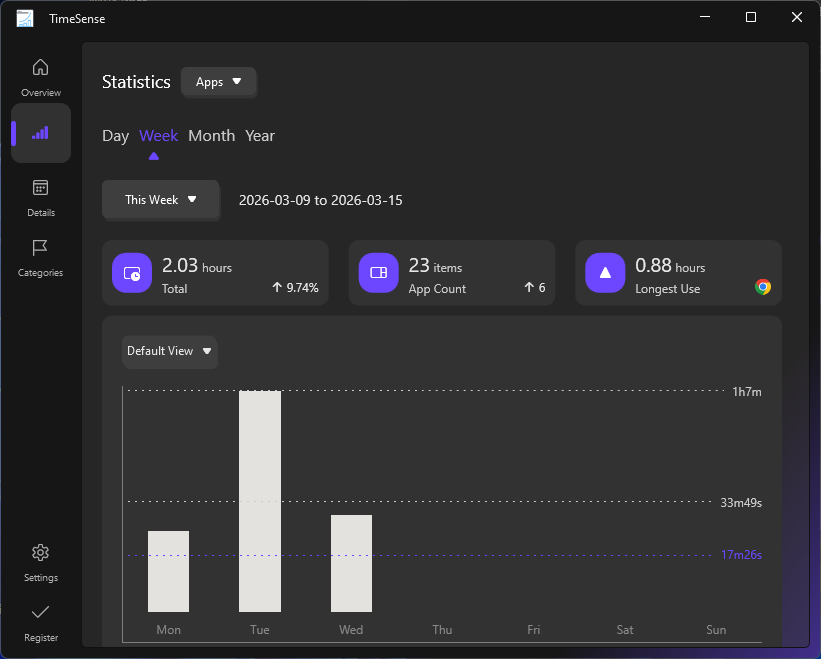Switch to the Month tab

coord(211,135)
